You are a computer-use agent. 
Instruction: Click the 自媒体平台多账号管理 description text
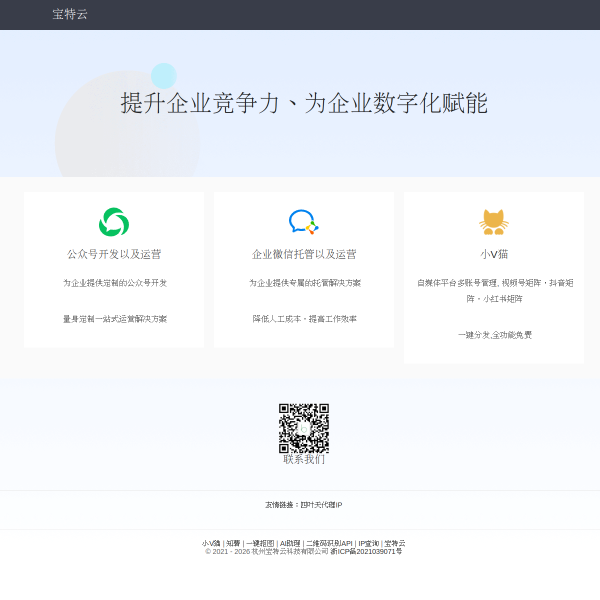(x=495, y=291)
